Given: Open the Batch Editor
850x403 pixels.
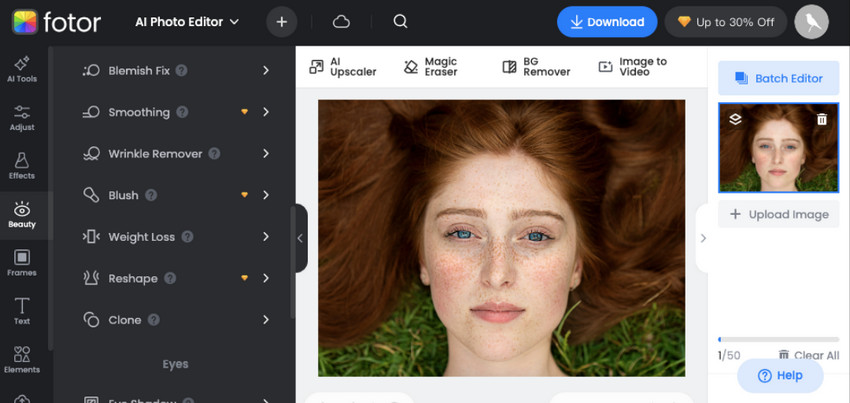Looking at the screenshot, I should tap(778, 78).
